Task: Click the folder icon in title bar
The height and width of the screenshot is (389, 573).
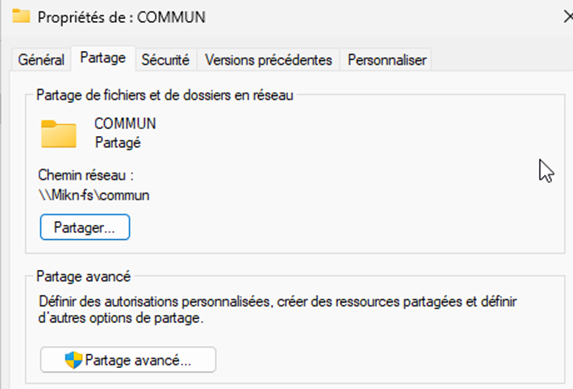Action: click(21, 16)
